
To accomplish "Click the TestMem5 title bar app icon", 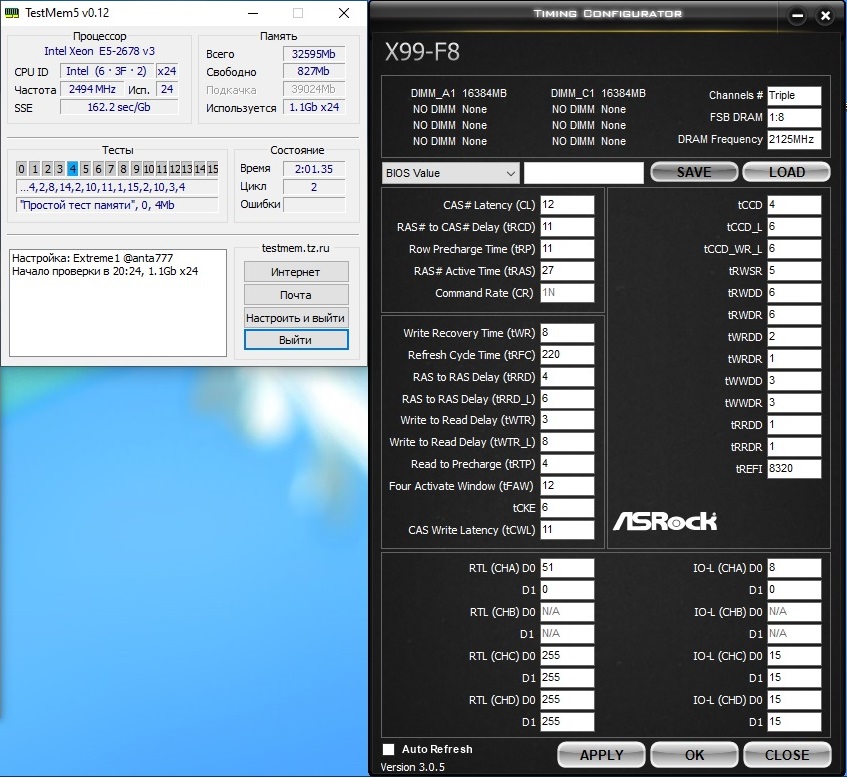I will 11,12.
